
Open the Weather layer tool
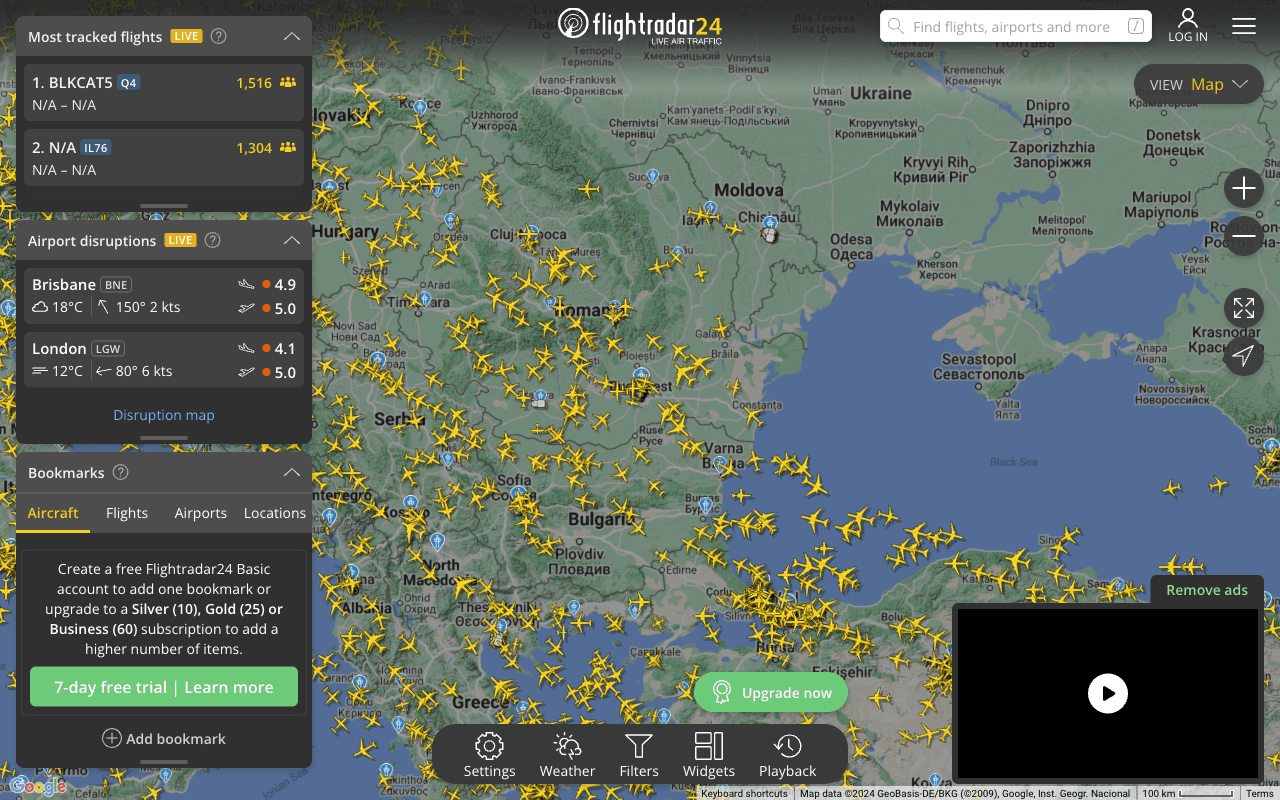[567, 755]
